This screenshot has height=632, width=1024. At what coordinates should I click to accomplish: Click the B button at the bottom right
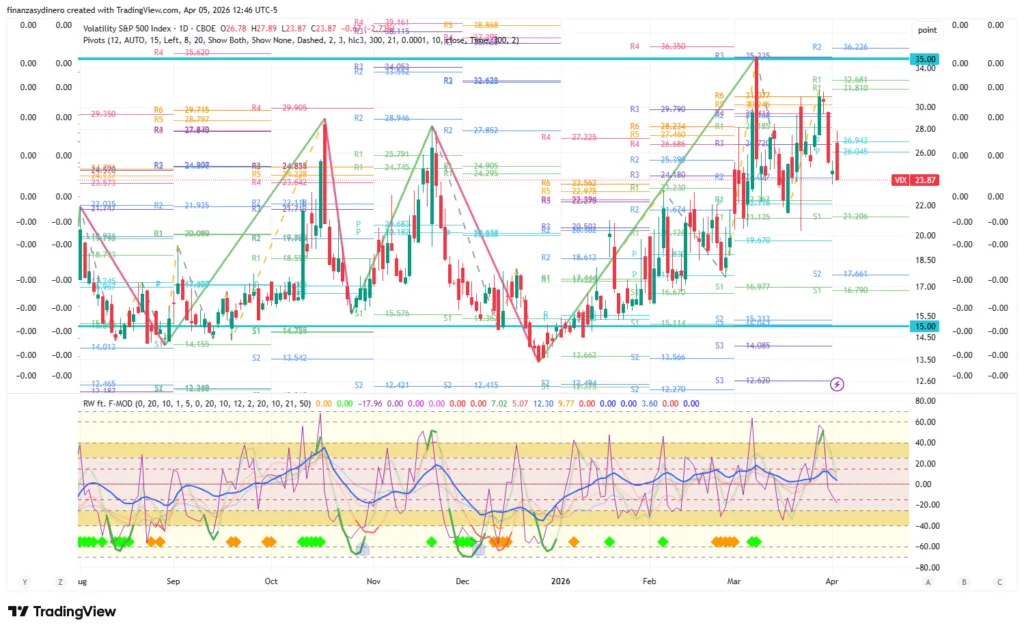964,581
